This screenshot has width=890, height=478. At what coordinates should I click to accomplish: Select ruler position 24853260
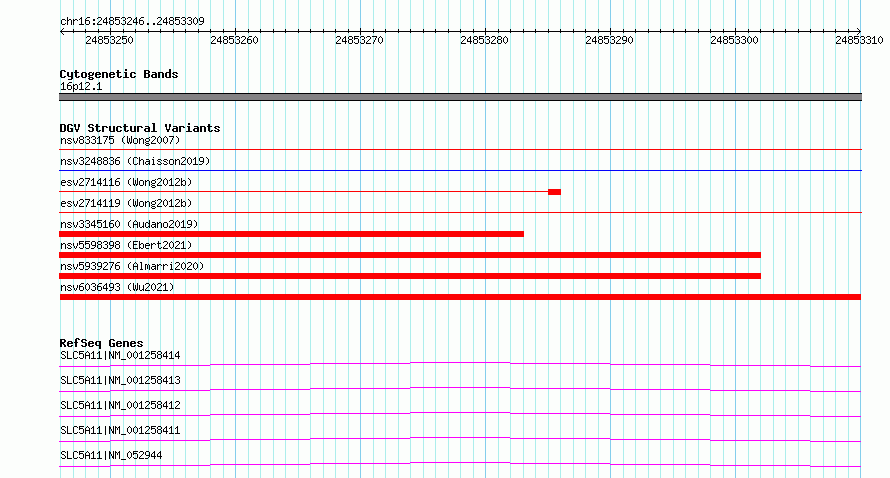point(234,40)
